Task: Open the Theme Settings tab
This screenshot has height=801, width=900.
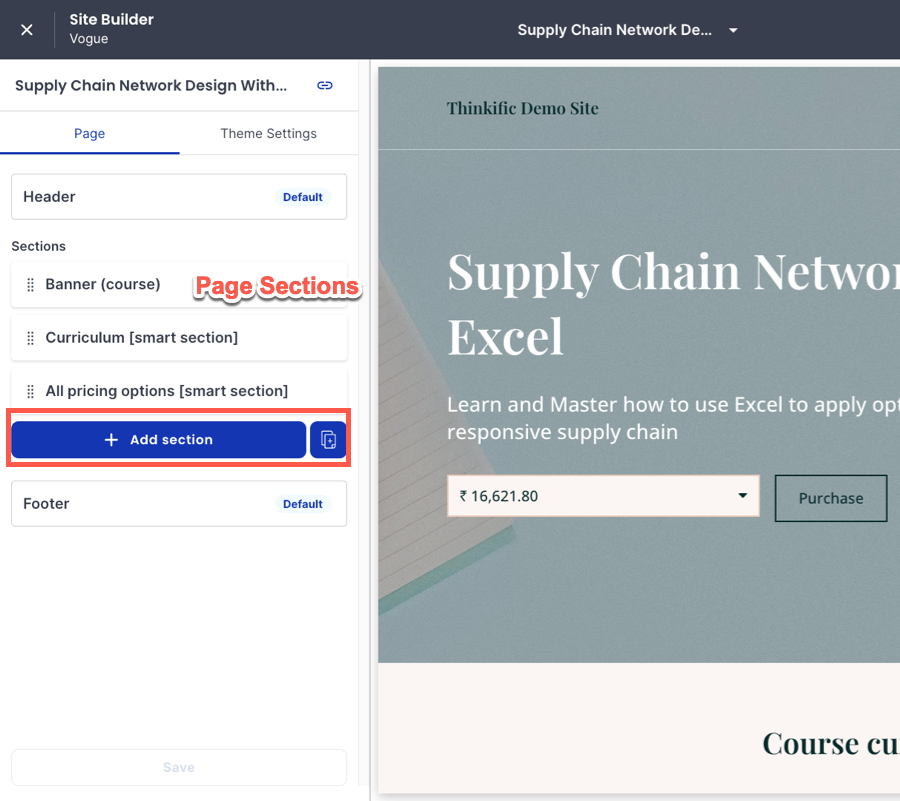Action: click(x=268, y=134)
